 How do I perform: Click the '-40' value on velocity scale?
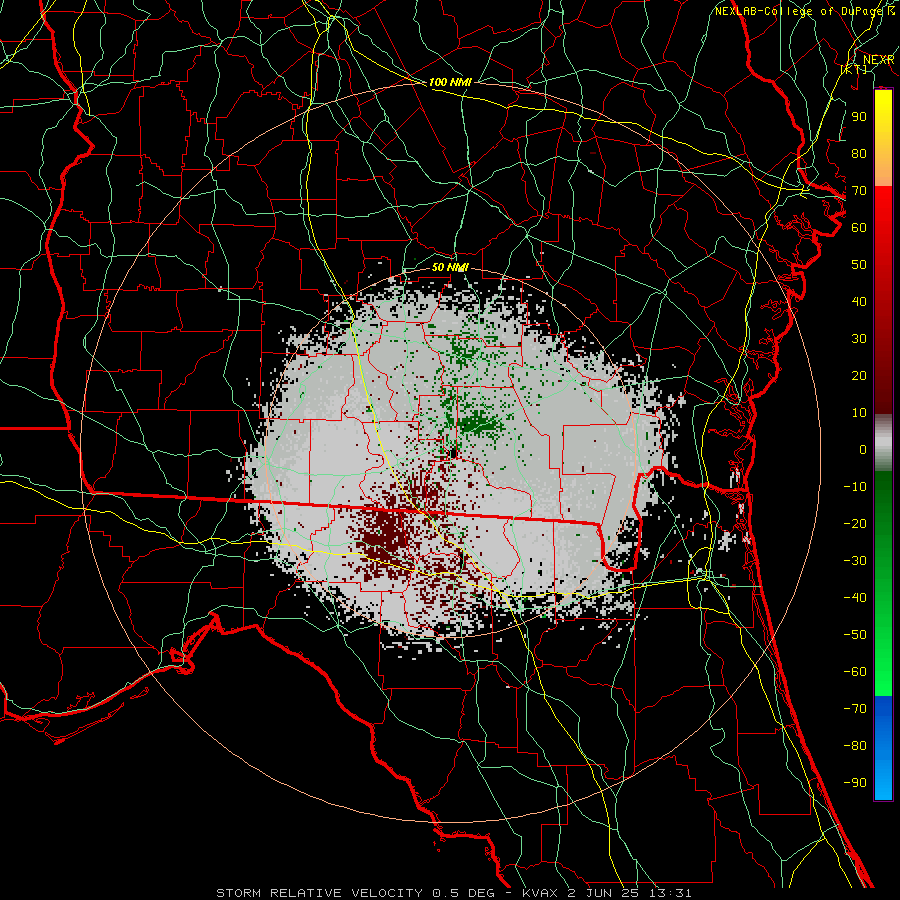click(x=855, y=598)
